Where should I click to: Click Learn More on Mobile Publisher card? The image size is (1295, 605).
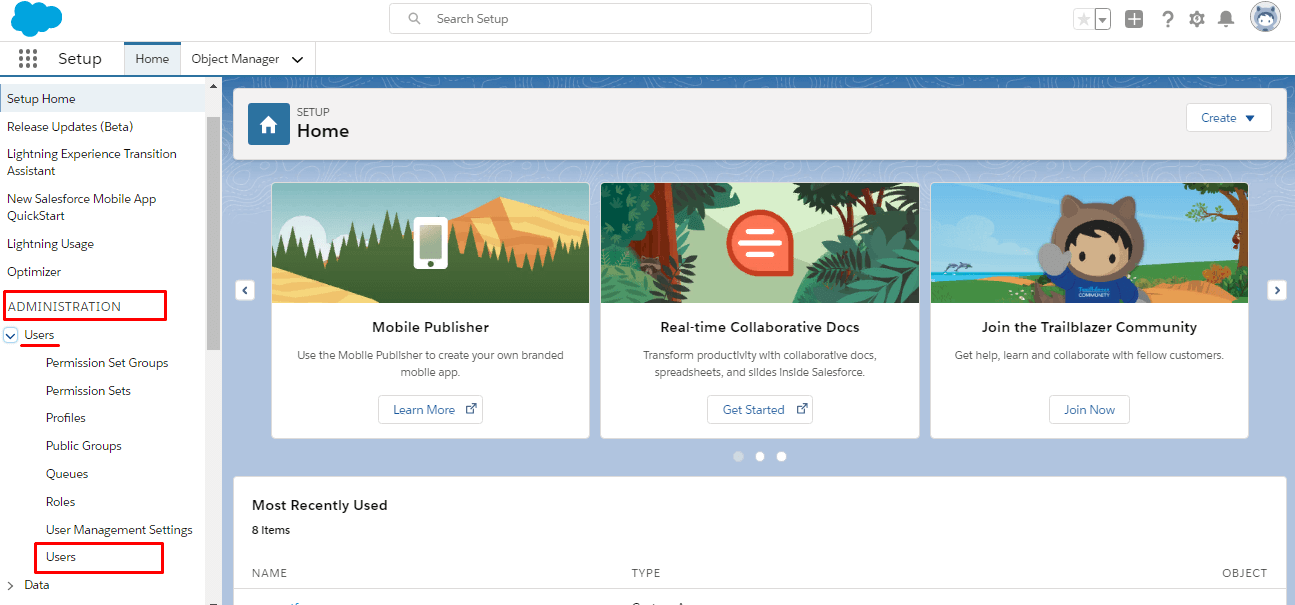(430, 410)
